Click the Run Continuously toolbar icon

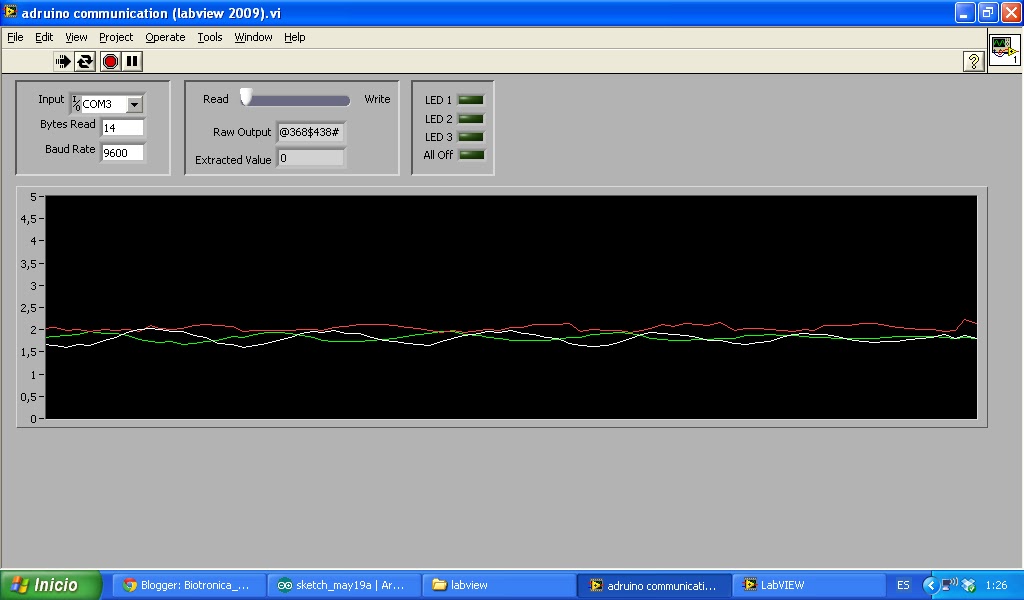tap(85, 61)
